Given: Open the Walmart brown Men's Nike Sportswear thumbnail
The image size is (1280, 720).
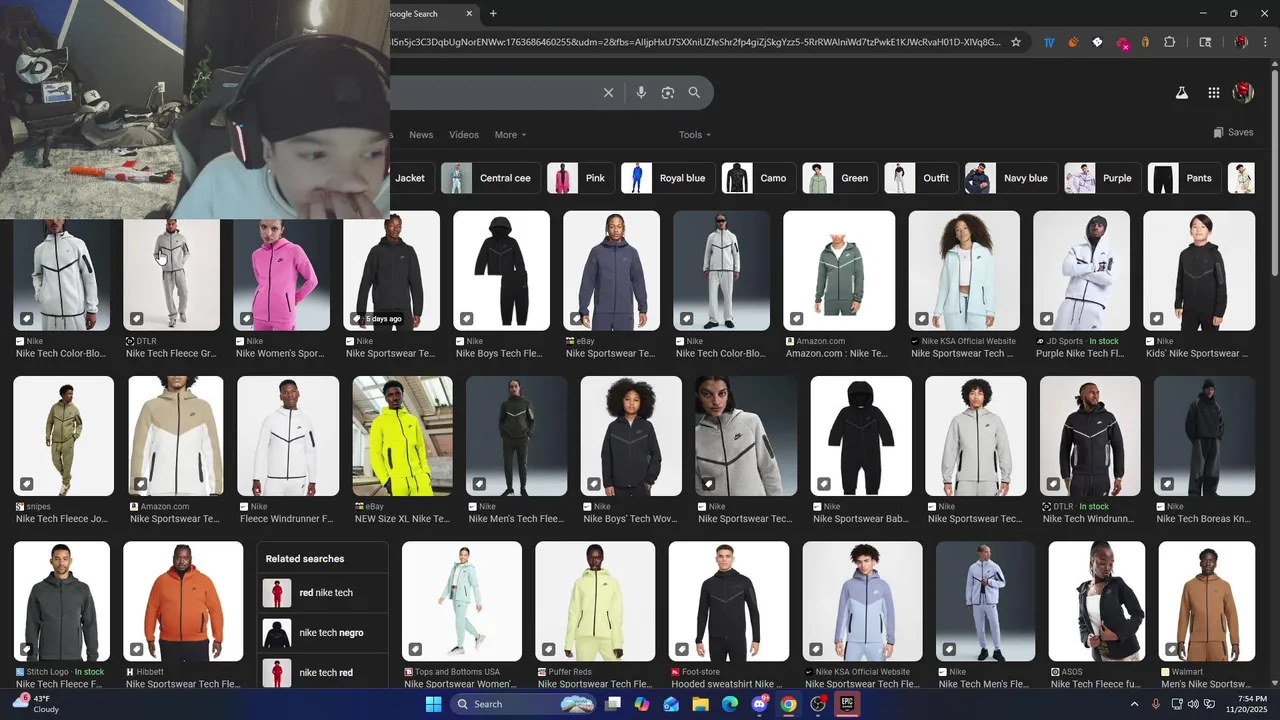Looking at the screenshot, I should click(1206, 601).
